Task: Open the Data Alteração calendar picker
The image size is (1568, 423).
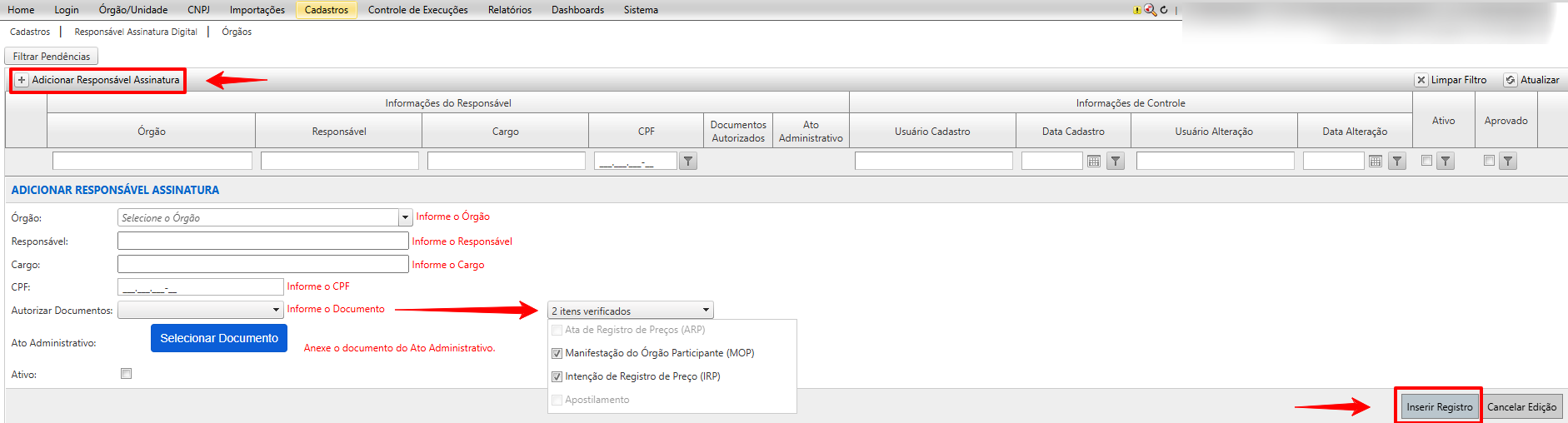Action: coord(1376,162)
